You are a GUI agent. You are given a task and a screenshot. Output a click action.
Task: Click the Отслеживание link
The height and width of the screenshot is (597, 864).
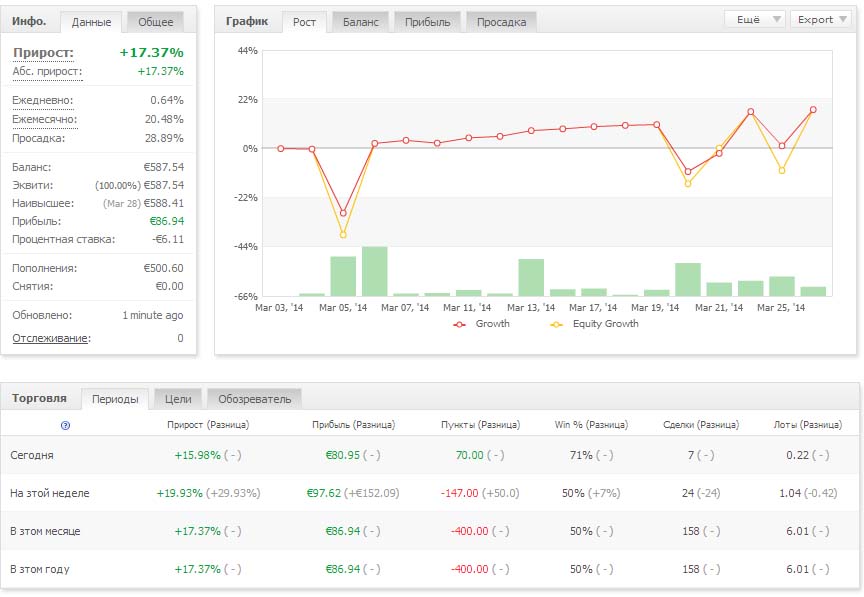tap(50, 338)
